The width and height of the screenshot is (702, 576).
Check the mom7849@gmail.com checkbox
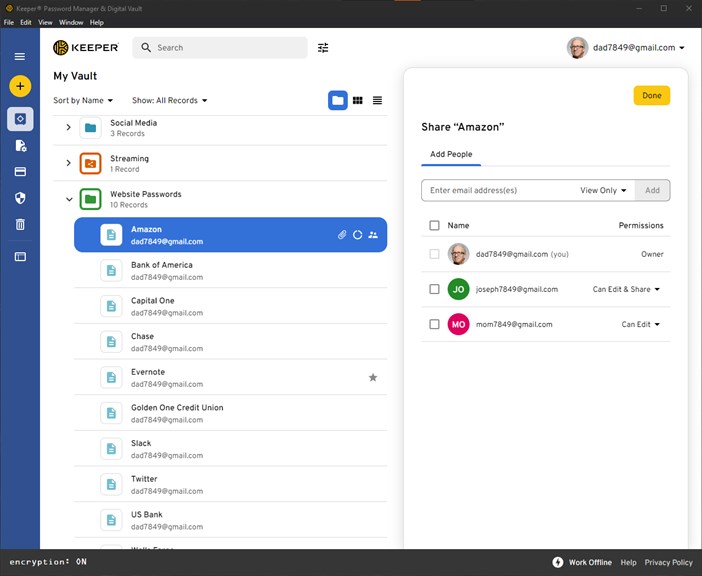(434, 324)
